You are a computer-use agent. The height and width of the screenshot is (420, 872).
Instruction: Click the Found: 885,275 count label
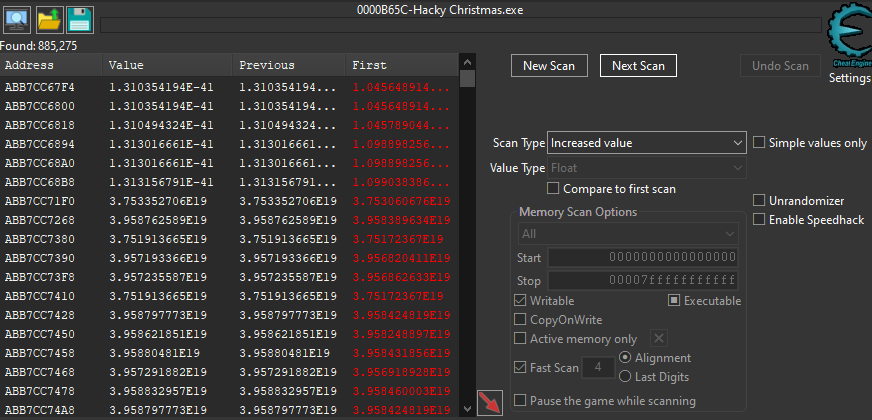pyautogui.click(x=39, y=46)
